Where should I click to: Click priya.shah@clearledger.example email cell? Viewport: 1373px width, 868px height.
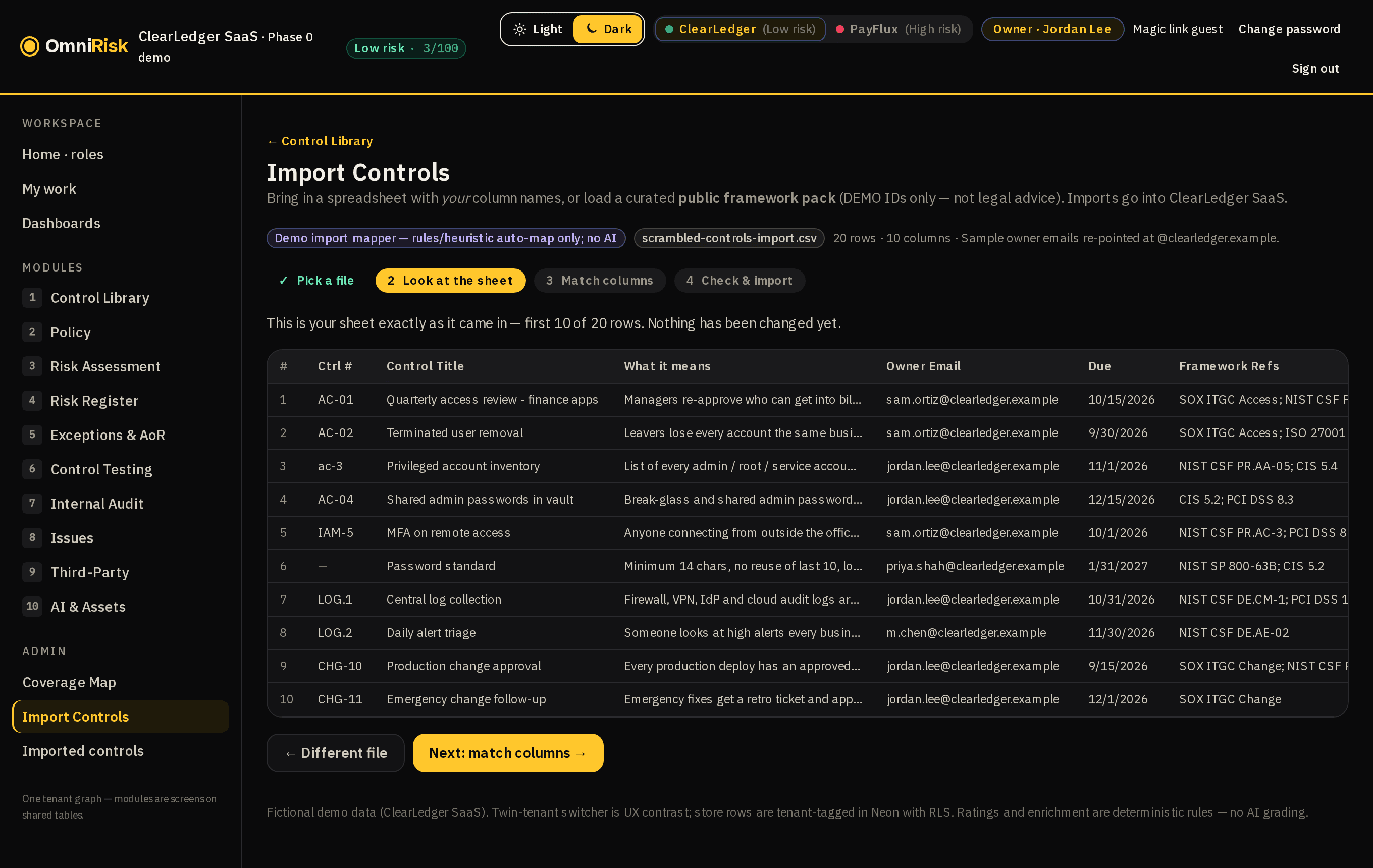coord(975,566)
